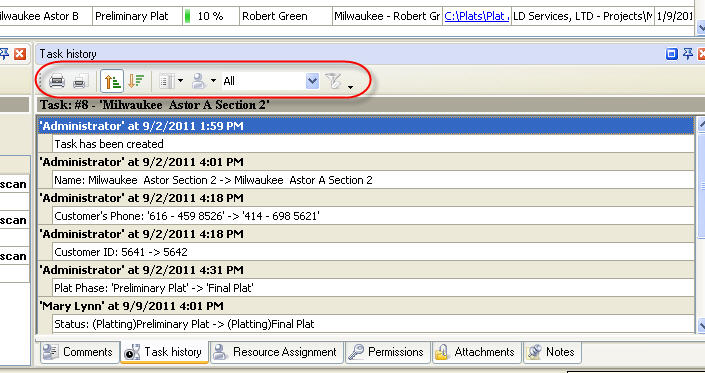The width and height of the screenshot is (705, 373).
Task: Open the user filter dropdown
Action: tap(204, 81)
